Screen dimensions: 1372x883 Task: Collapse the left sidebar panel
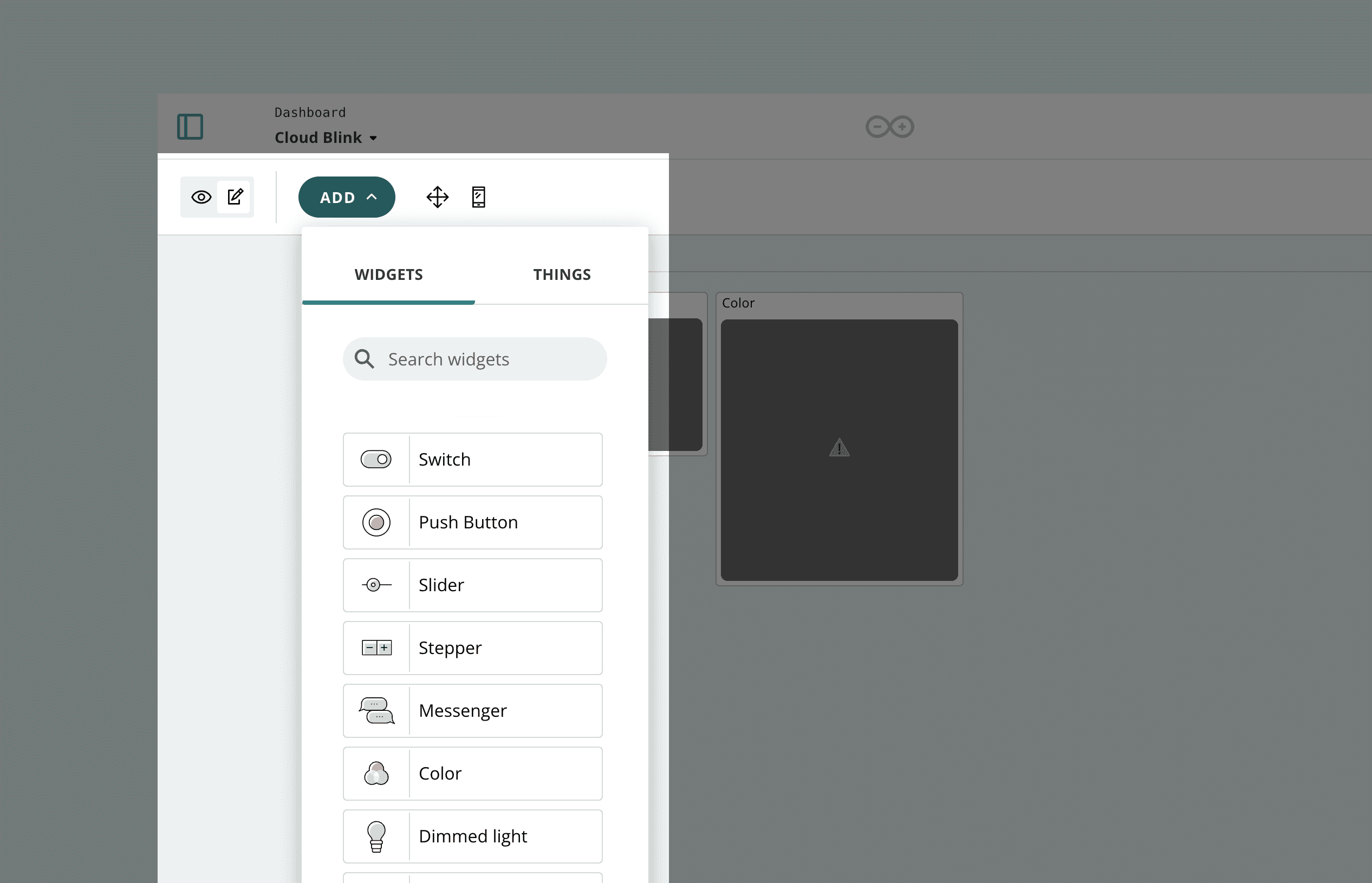coord(191,126)
